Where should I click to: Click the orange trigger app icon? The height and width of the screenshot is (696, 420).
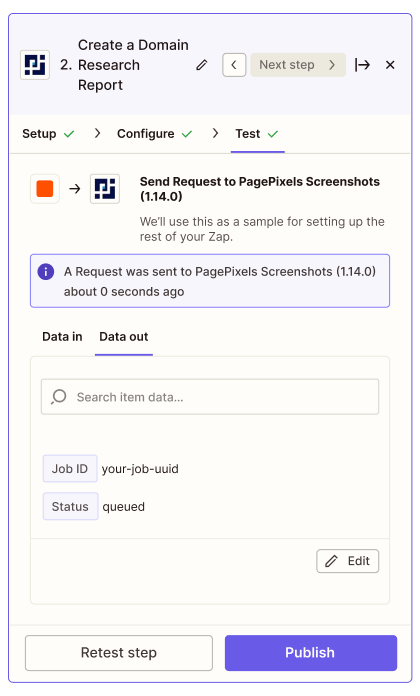point(45,189)
